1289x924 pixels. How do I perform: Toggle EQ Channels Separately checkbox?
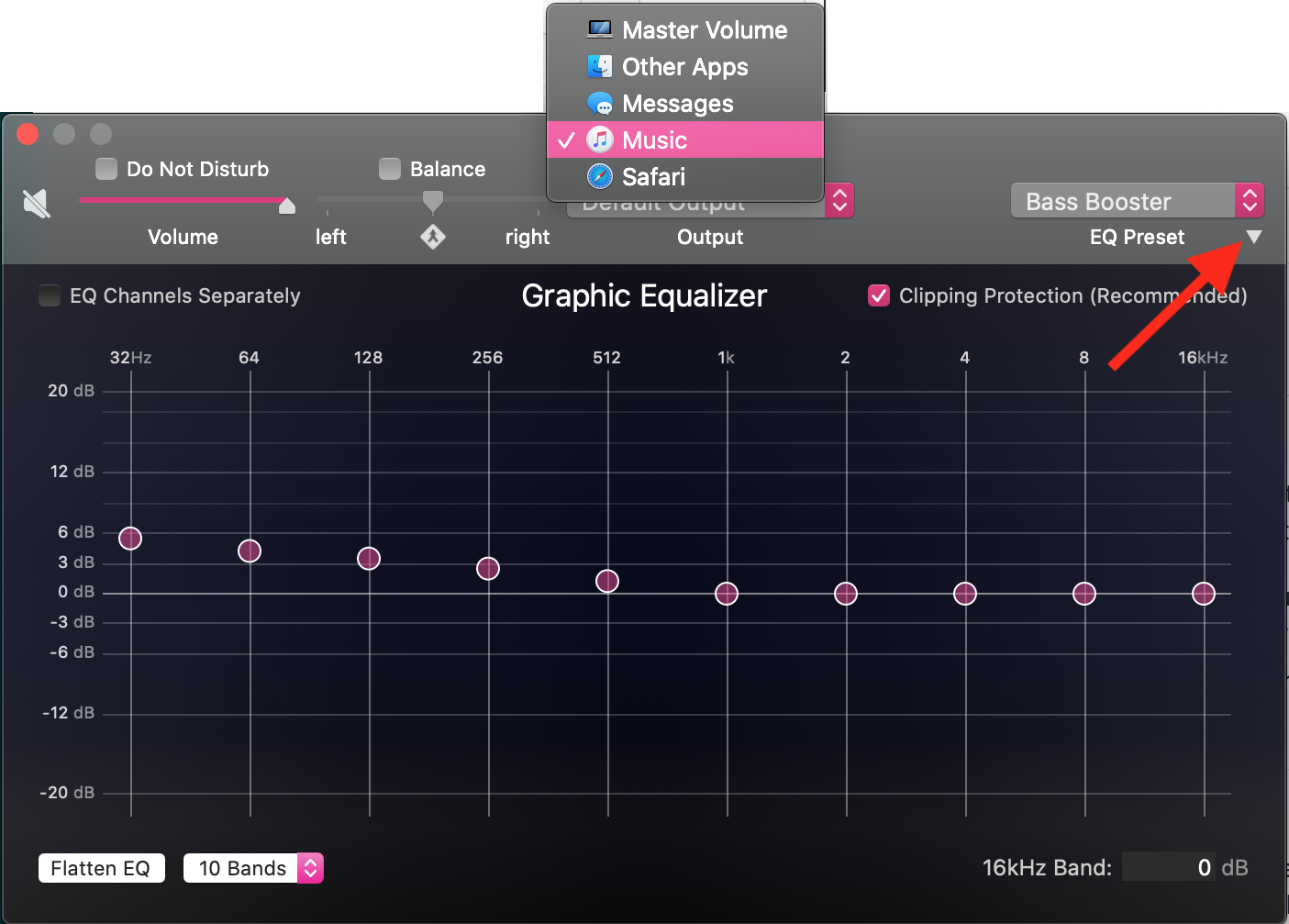point(50,295)
